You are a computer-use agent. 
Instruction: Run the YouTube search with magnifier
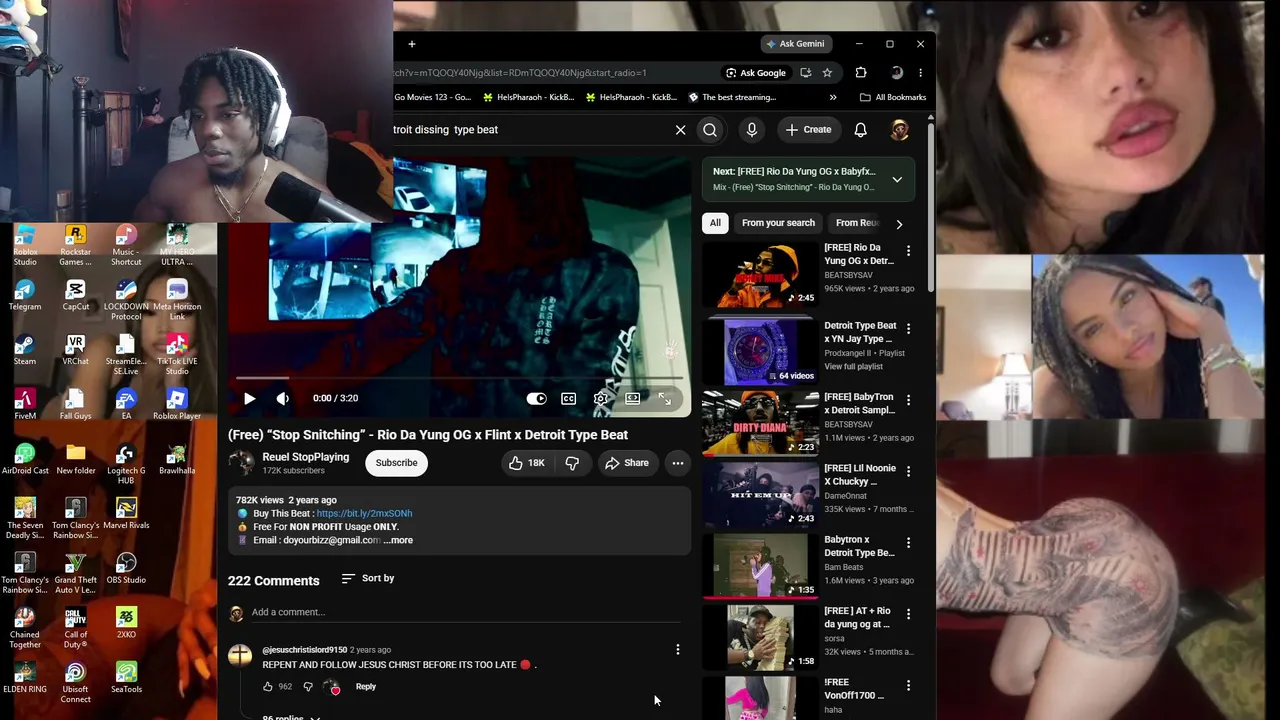point(710,130)
